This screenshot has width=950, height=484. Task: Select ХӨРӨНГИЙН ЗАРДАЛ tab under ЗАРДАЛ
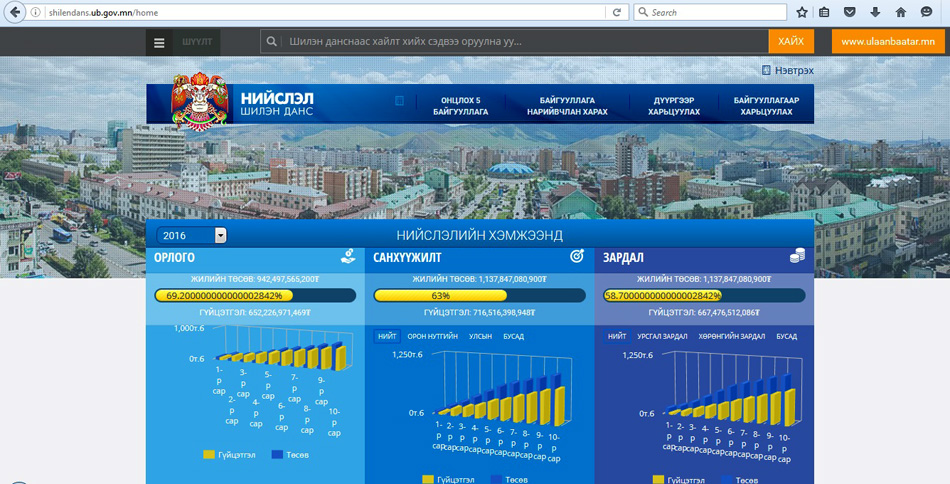click(731, 337)
